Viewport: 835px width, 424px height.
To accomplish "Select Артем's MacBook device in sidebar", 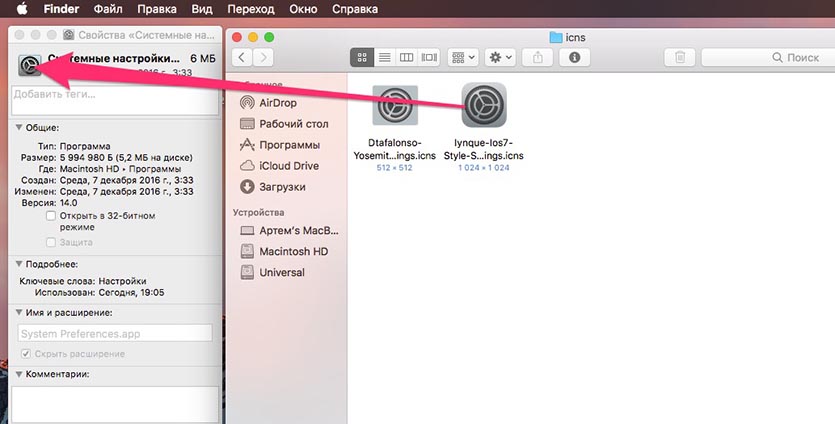I will pyautogui.click(x=289, y=231).
